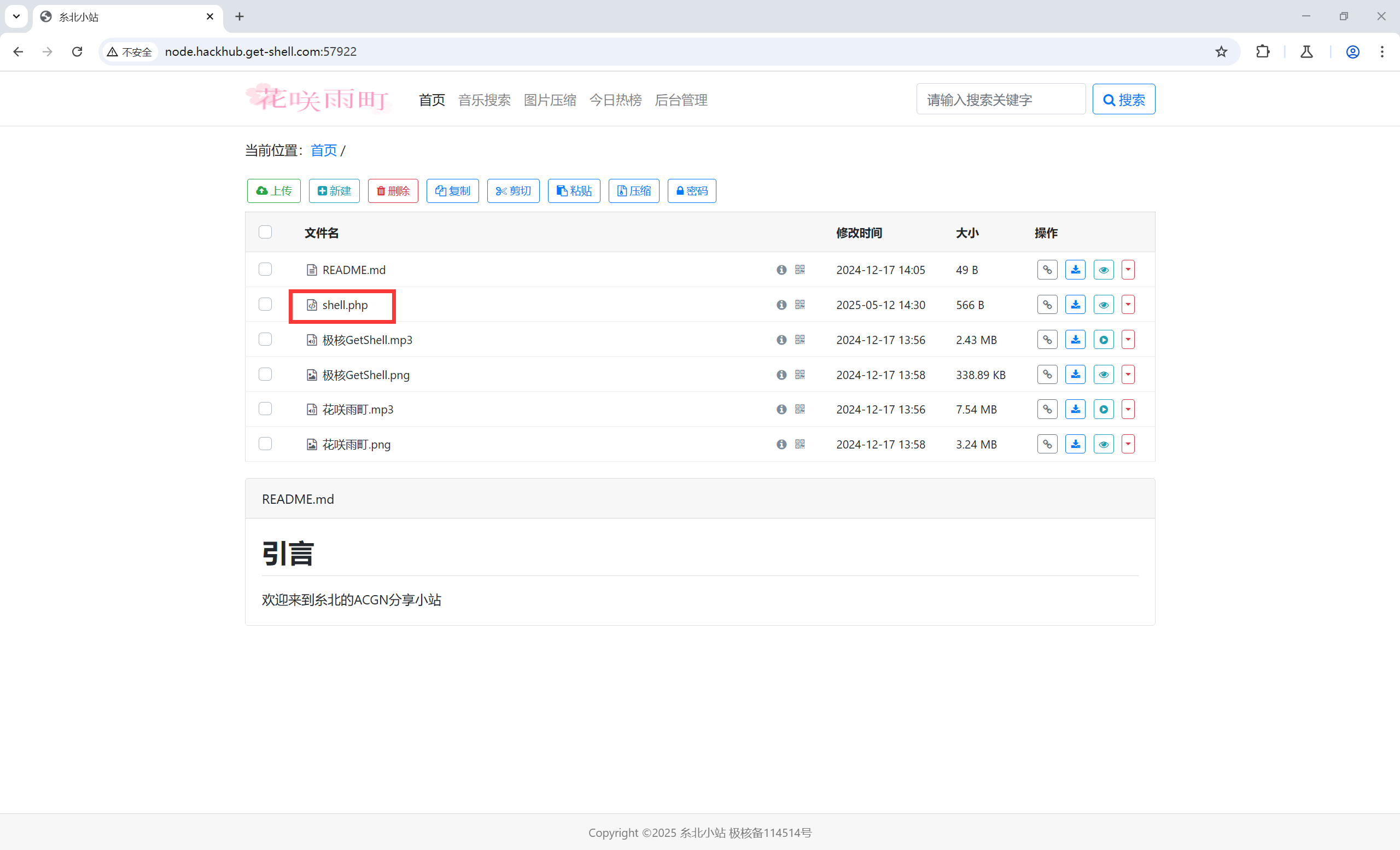Screen dimensions: 1400x850
Task: Switch to the 音乐搜索 menu item
Action: [484, 100]
